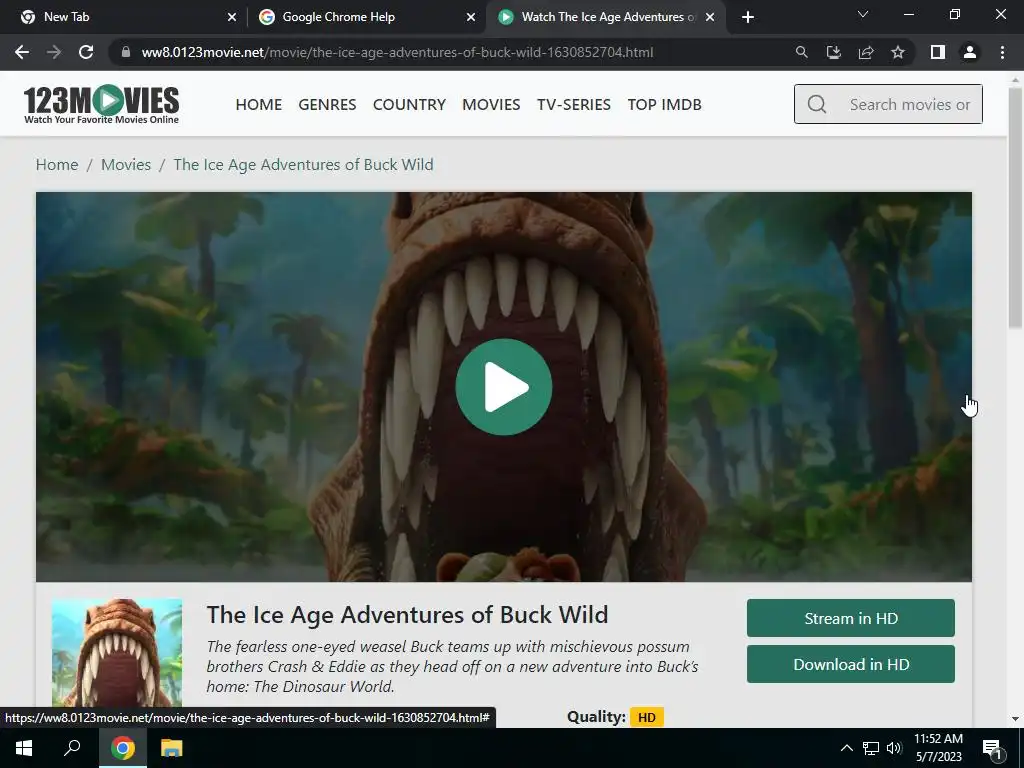Show hidden system tray icons
Screen dimensions: 1024x768
point(846,748)
